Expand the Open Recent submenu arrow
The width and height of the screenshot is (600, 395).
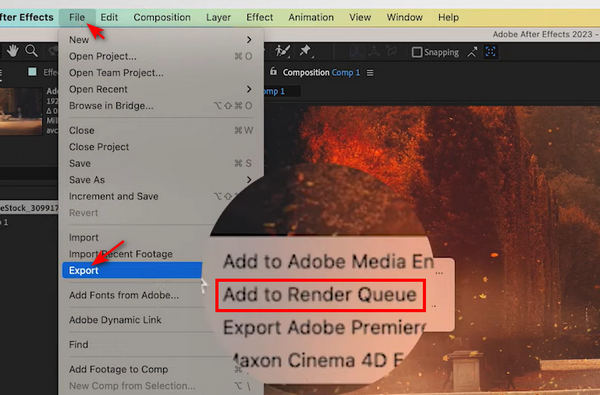[249, 89]
